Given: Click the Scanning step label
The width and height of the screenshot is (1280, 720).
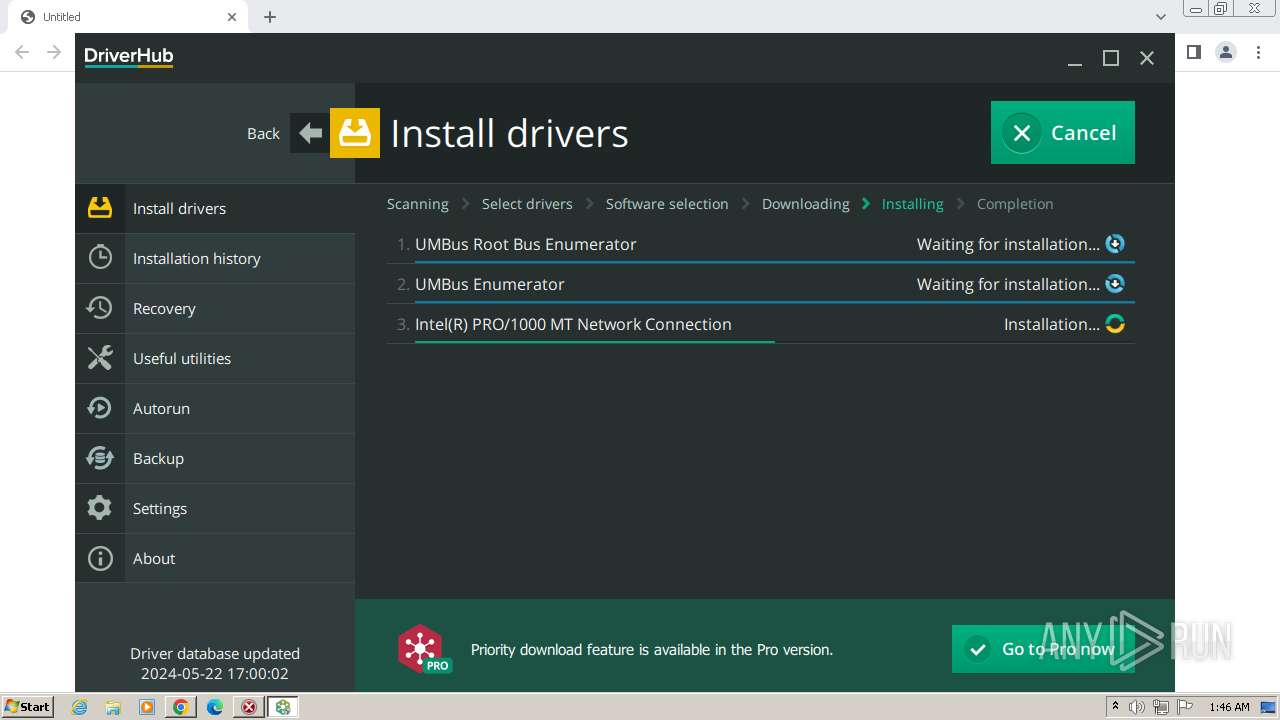Looking at the screenshot, I should tap(417, 204).
